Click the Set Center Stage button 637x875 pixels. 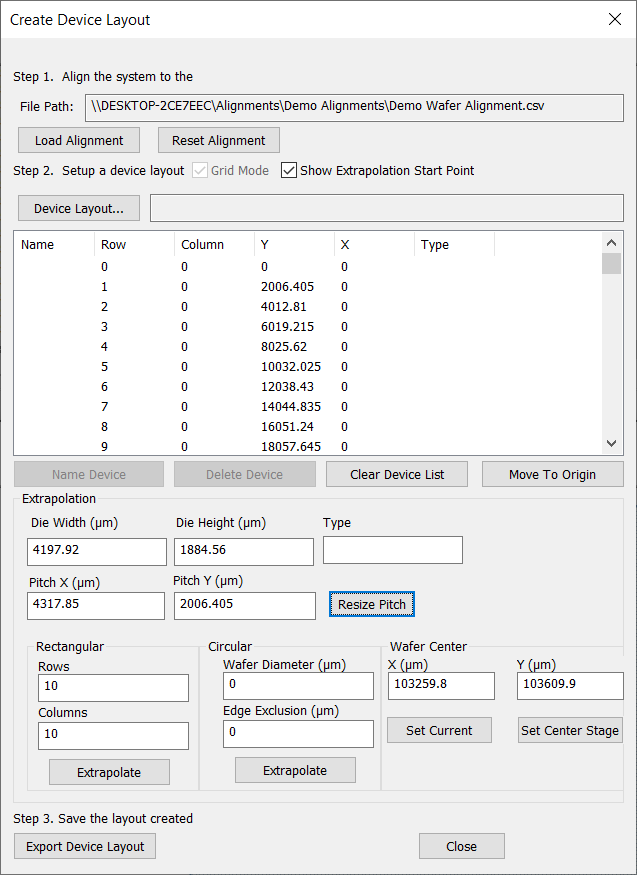tap(570, 730)
